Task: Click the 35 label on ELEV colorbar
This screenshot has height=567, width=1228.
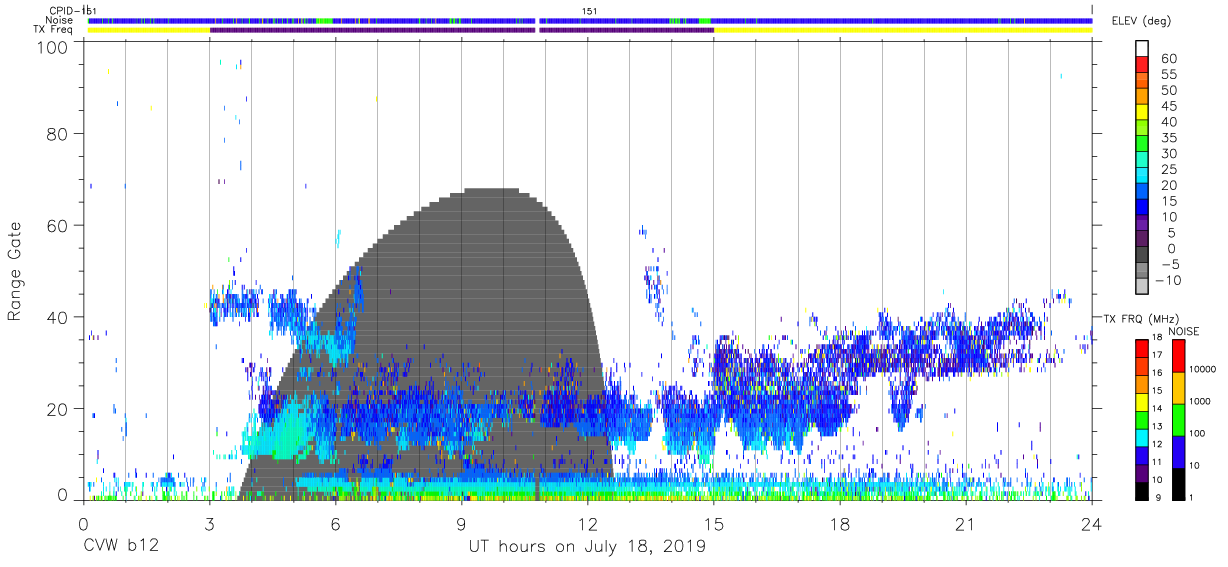Action: click(1169, 137)
